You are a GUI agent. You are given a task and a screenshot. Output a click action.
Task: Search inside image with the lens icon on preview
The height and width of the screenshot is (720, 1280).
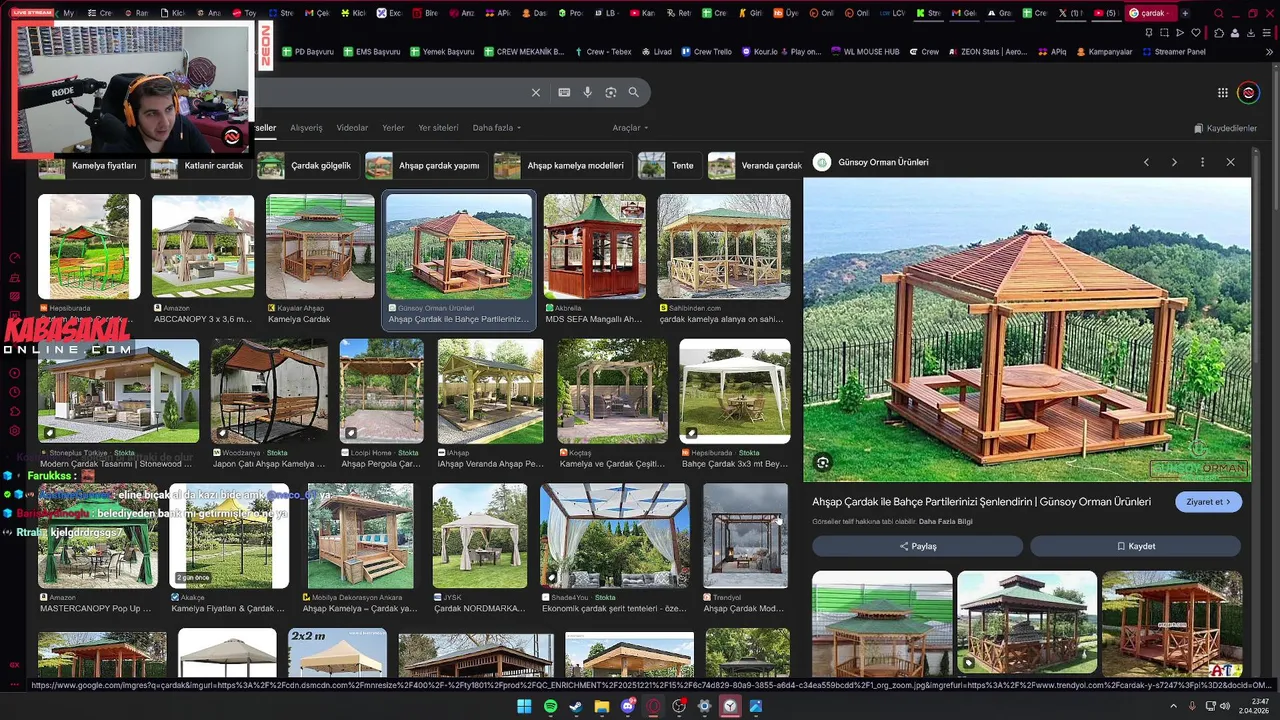click(822, 462)
